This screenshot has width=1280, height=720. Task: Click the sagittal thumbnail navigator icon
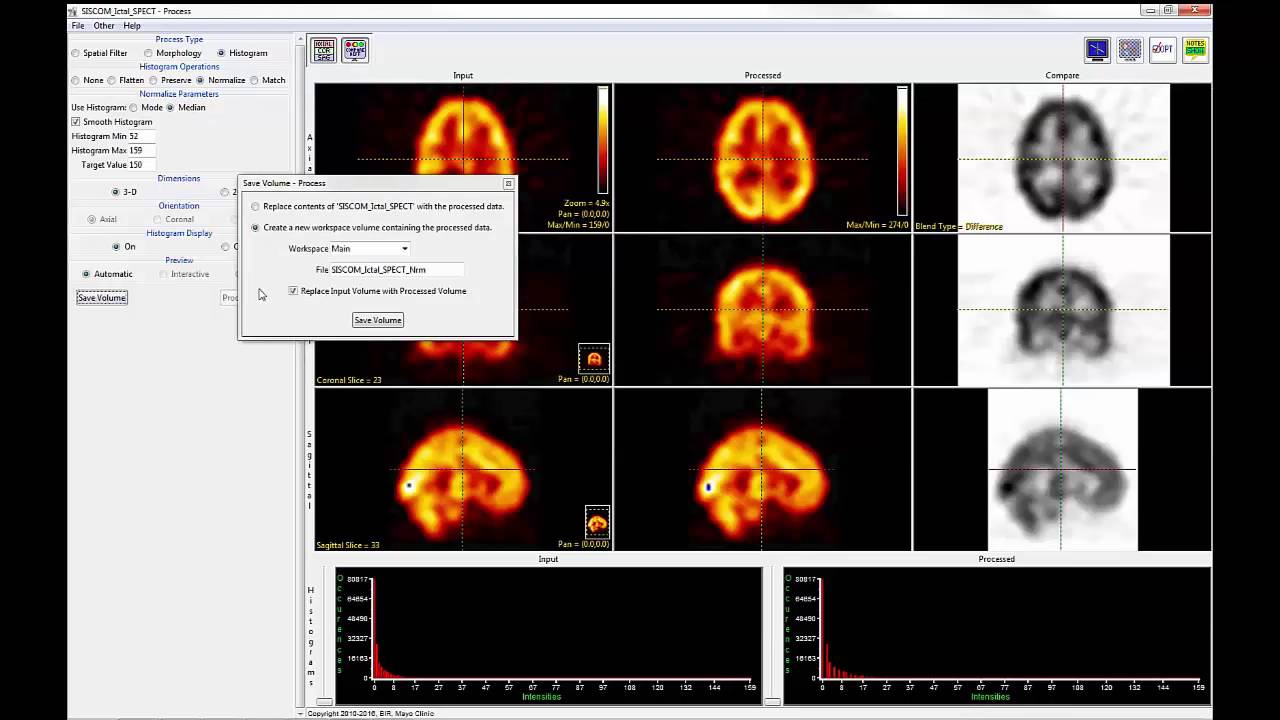point(597,521)
